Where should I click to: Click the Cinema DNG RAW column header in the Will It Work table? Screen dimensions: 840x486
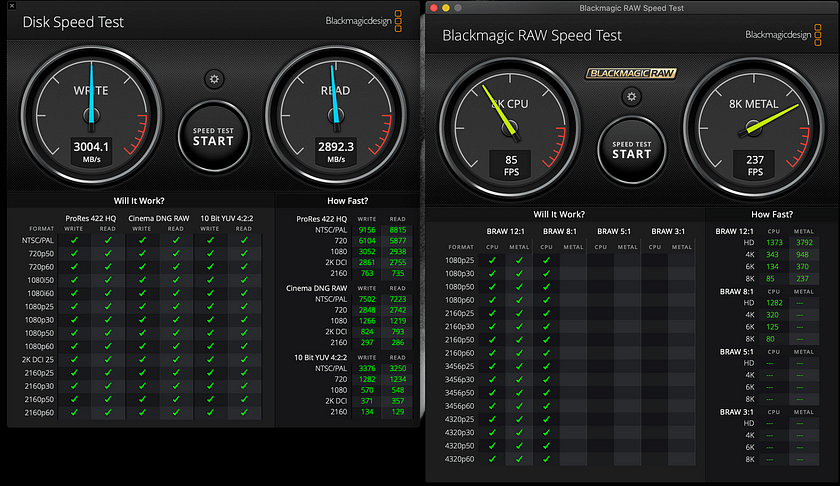pyautogui.click(x=159, y=219)
